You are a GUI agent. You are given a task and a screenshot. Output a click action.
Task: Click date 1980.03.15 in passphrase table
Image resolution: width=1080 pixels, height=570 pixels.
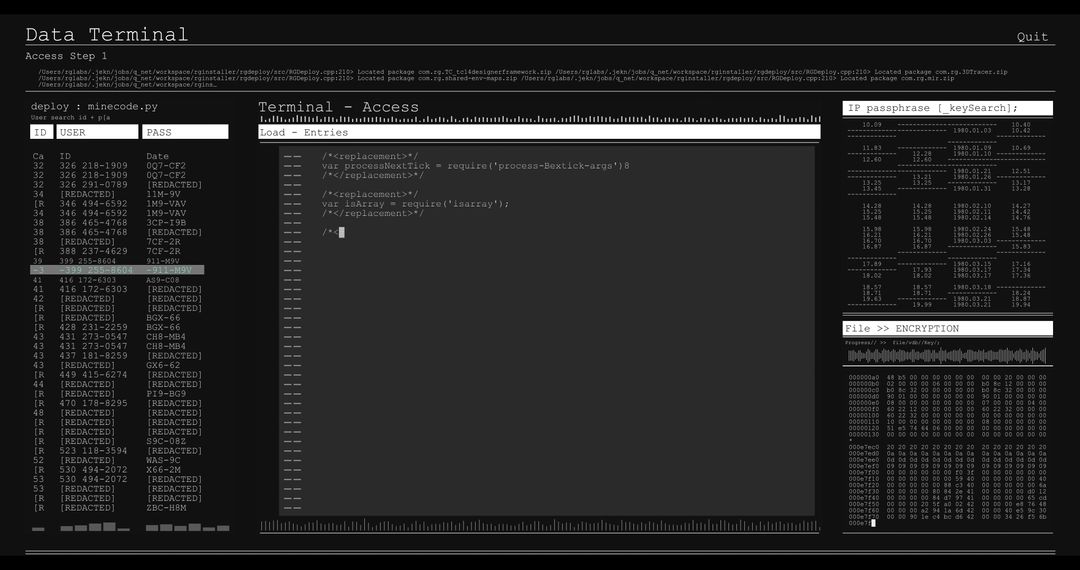(x=972, y=264)
